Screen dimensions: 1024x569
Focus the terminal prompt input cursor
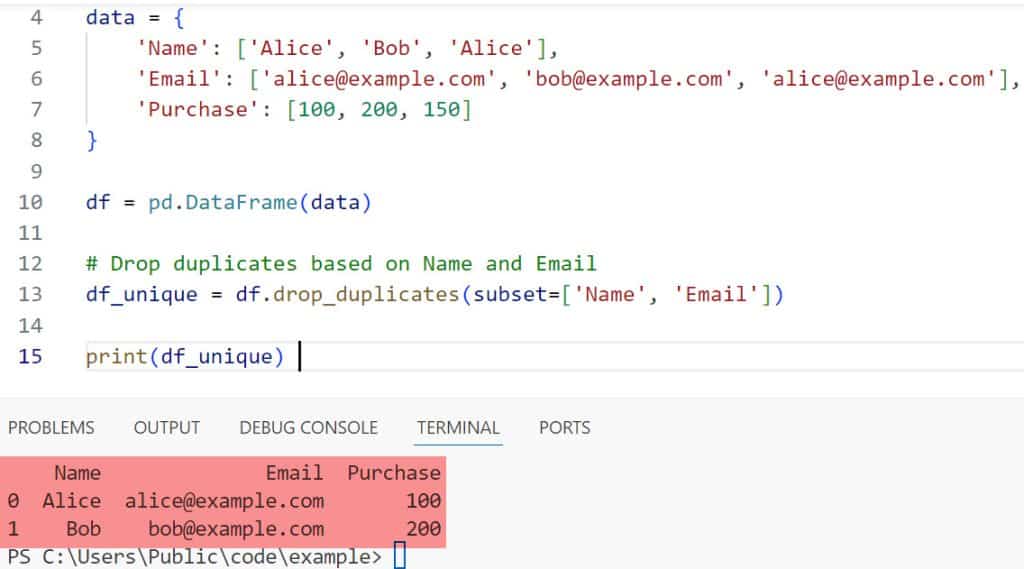[x=400, y=556]
